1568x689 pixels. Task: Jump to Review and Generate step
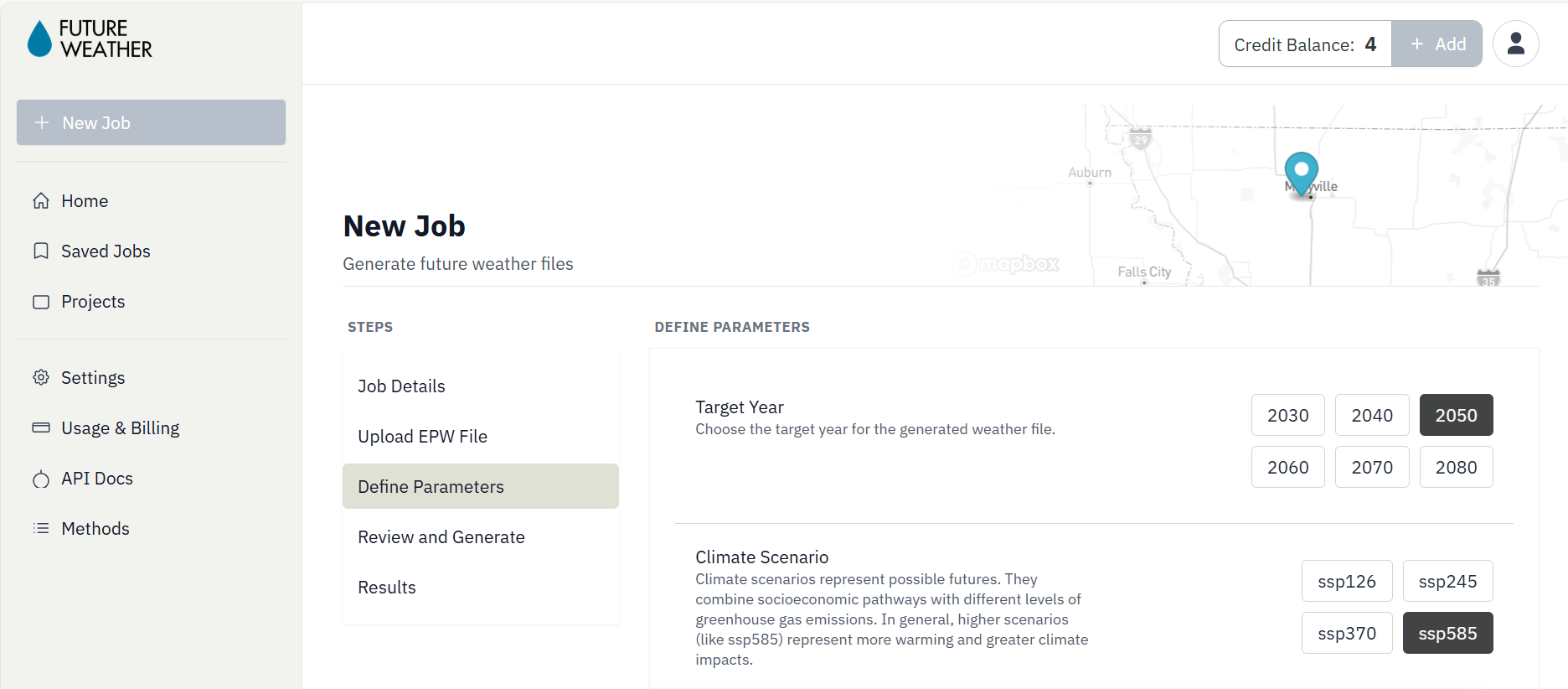click(x=441, y=537)
